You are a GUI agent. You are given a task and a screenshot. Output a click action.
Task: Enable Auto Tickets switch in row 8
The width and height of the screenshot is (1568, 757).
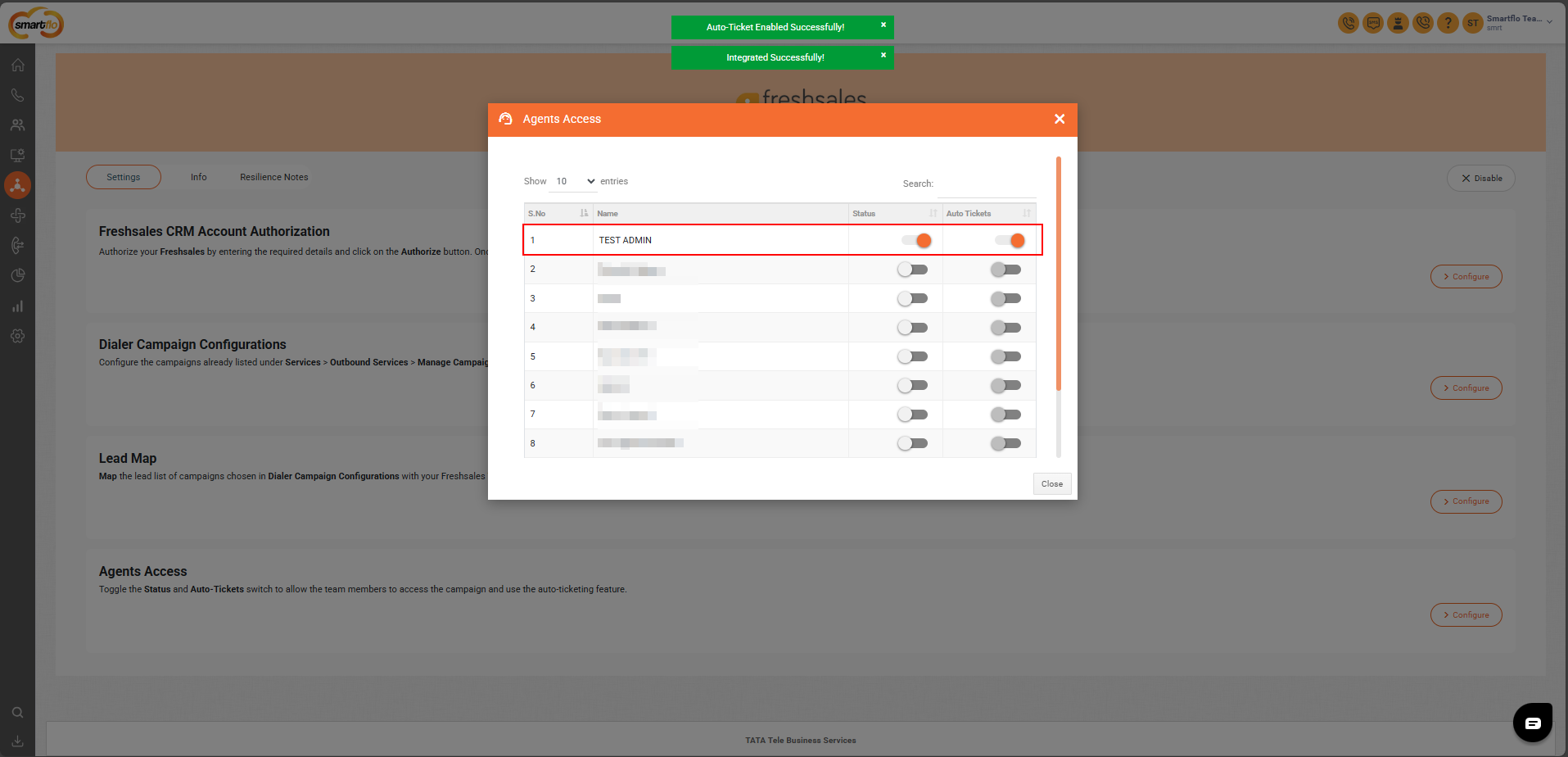coord(1005,443)
